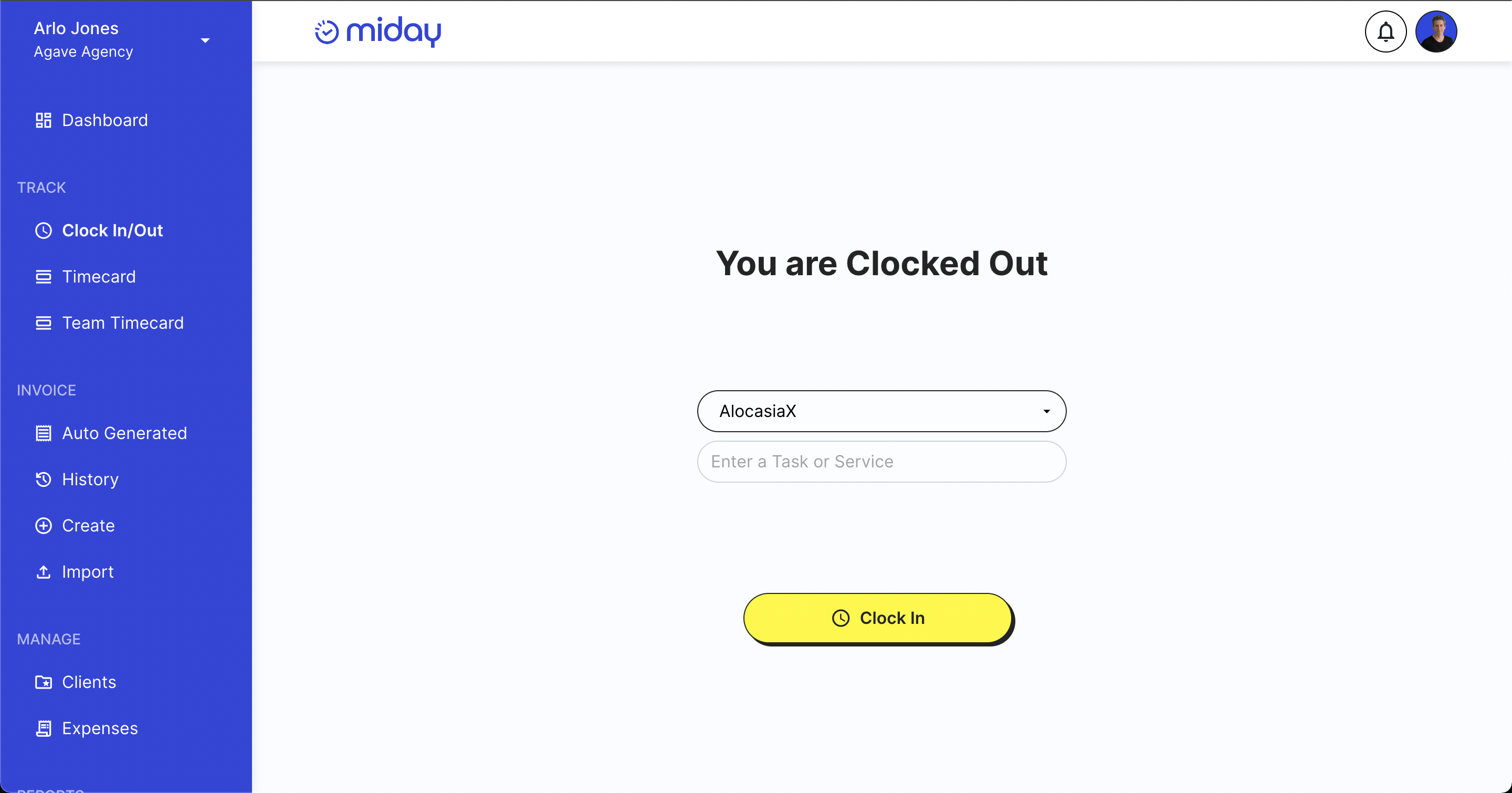The height and width of the screenshot is (793, 1512).
Task: Select the Expenses sidebar item
Action: coord(100,728)
